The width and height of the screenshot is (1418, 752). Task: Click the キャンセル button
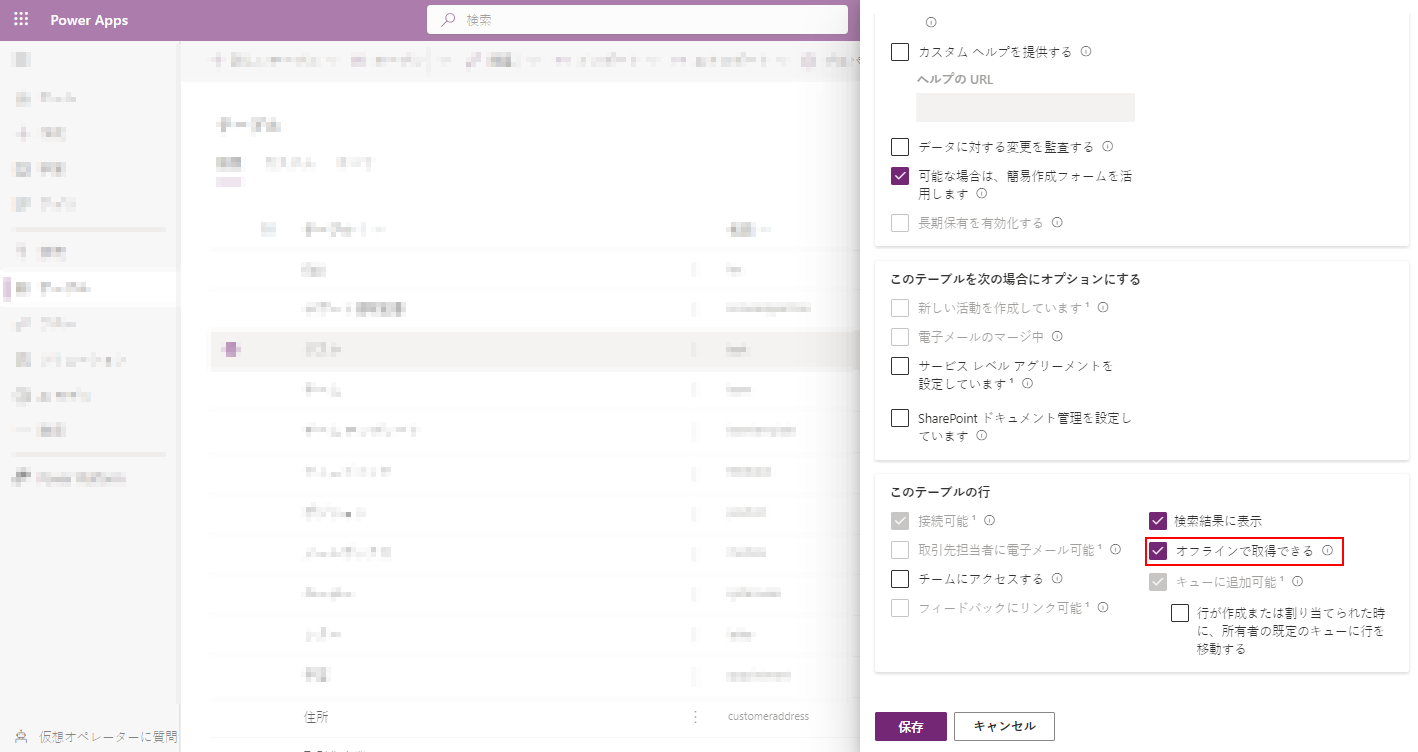(x=1004, y=727)
